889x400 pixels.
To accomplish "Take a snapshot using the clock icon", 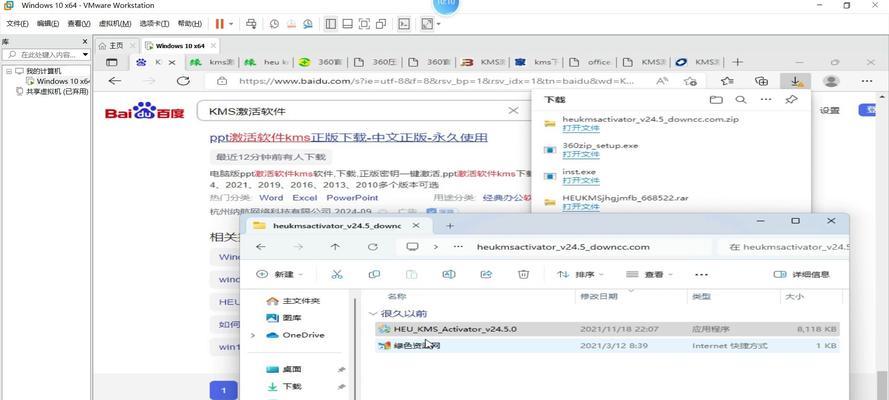I will click(274, 24).
